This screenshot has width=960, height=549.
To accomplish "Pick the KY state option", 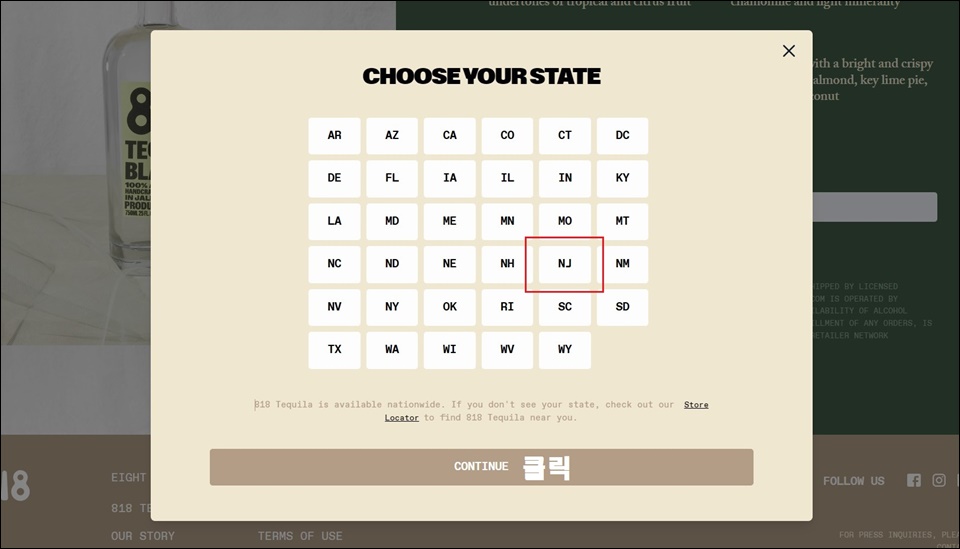I will (x=623, y=179).
